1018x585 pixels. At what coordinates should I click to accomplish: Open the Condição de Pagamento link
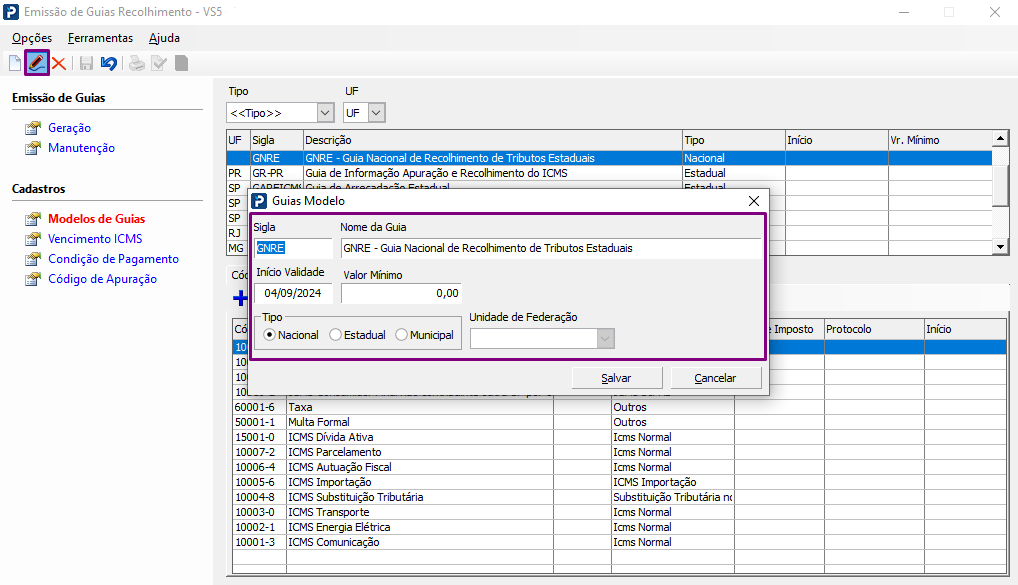[x=114, y=259]
